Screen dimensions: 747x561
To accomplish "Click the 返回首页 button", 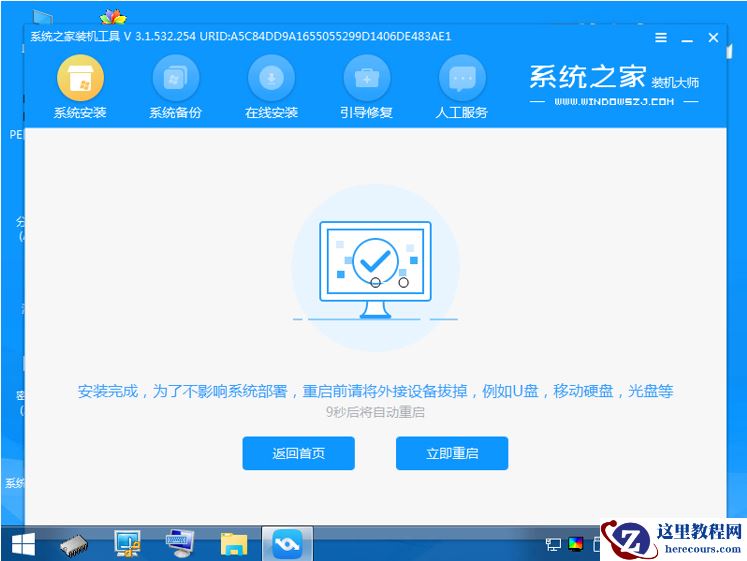I will pos(298,453).
